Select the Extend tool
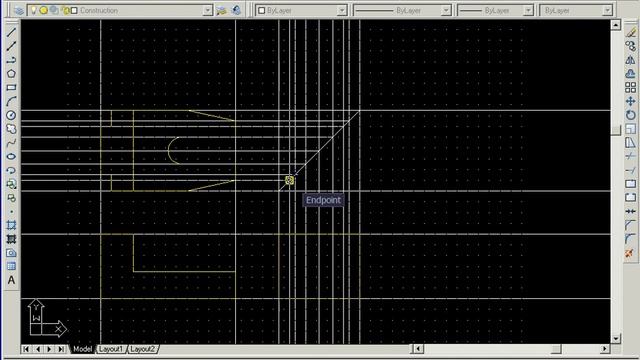Image resolution: width=640 pixels, height=360 pixels. (x=630, y=170)
